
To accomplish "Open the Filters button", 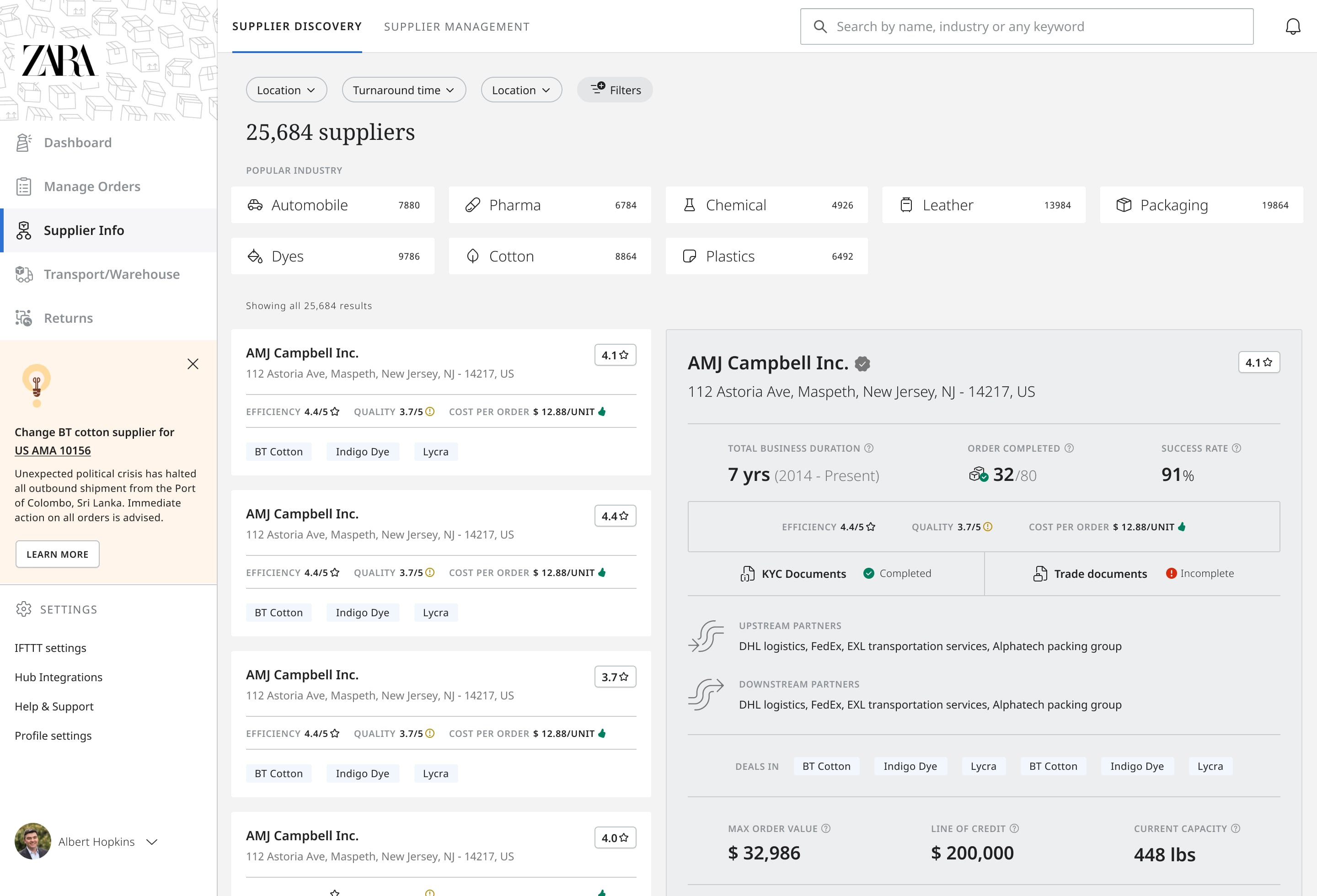I will 615,90.
